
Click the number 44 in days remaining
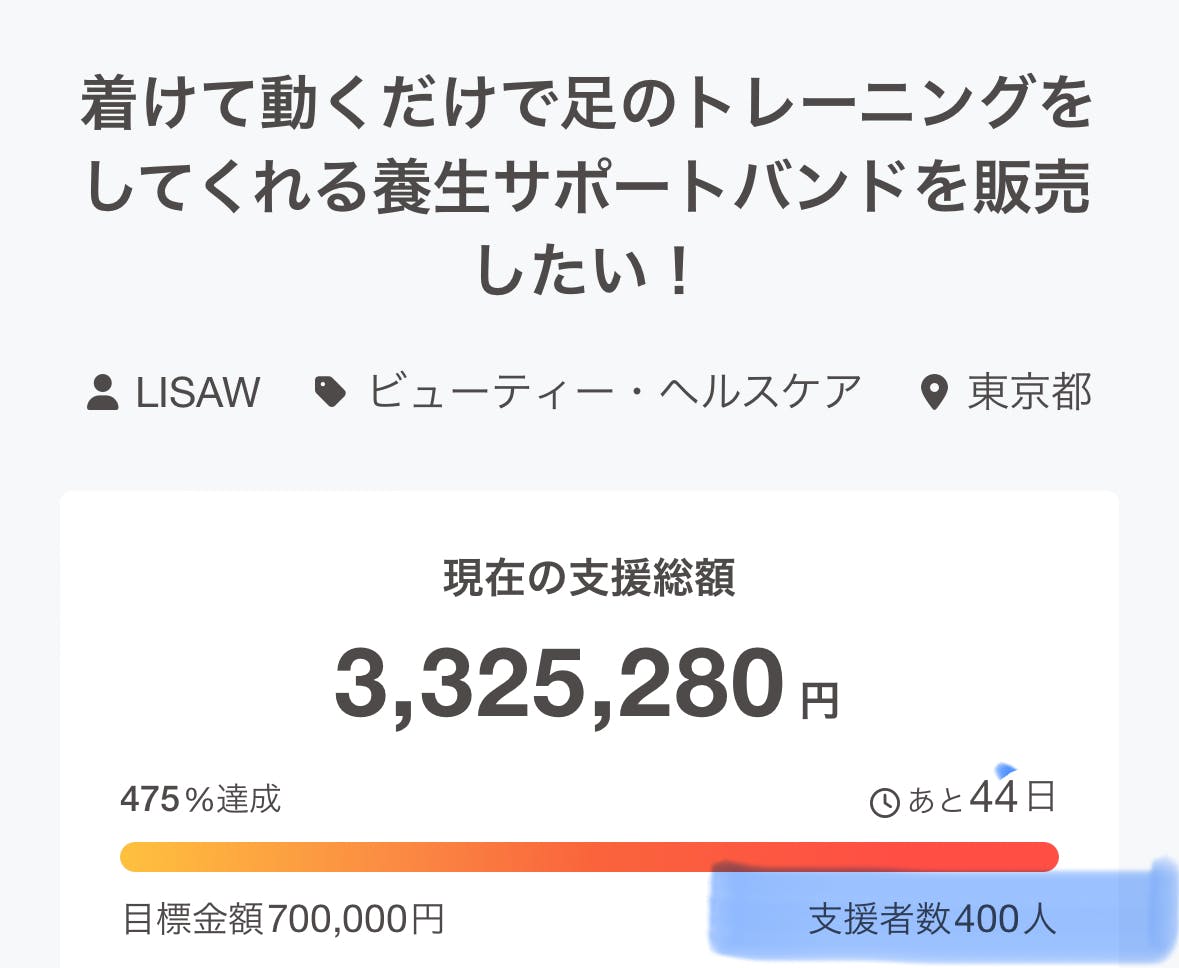tap(993, 799)
